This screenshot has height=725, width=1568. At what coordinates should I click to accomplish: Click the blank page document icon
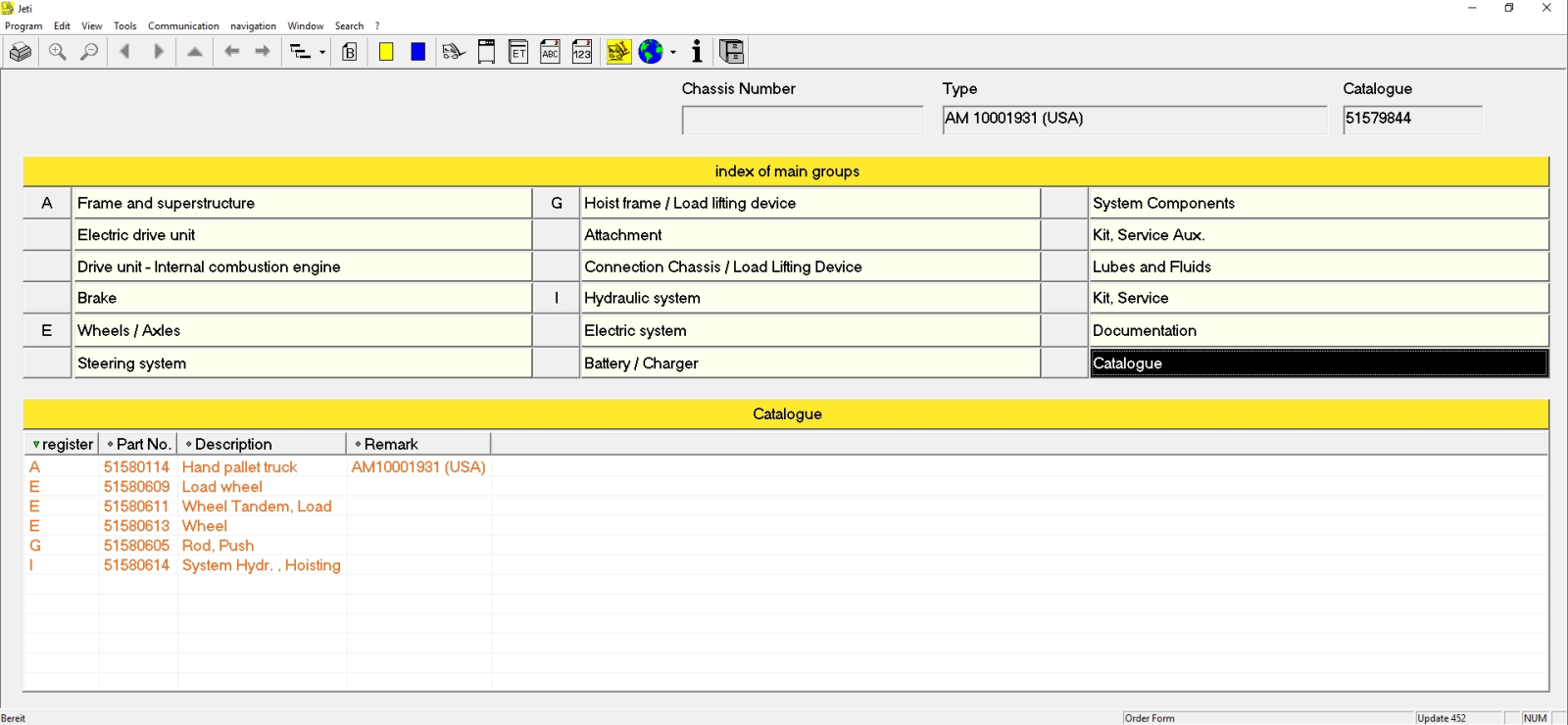[x=486, y=52]
